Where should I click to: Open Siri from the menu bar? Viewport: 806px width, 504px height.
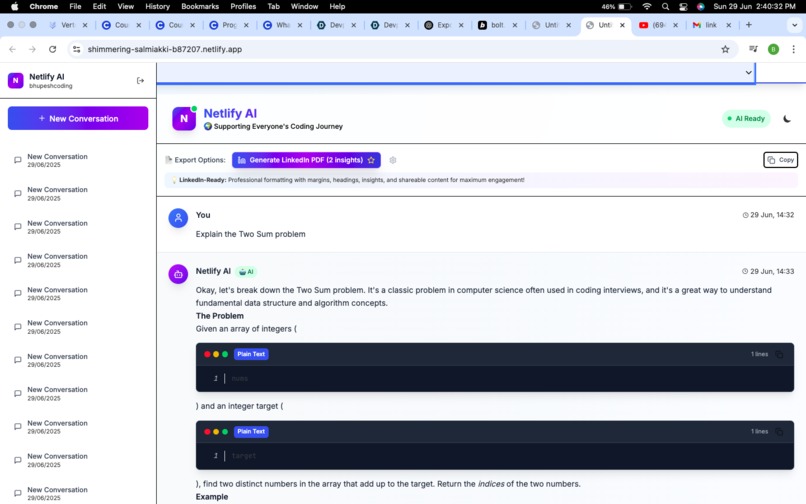coord(701,6)
